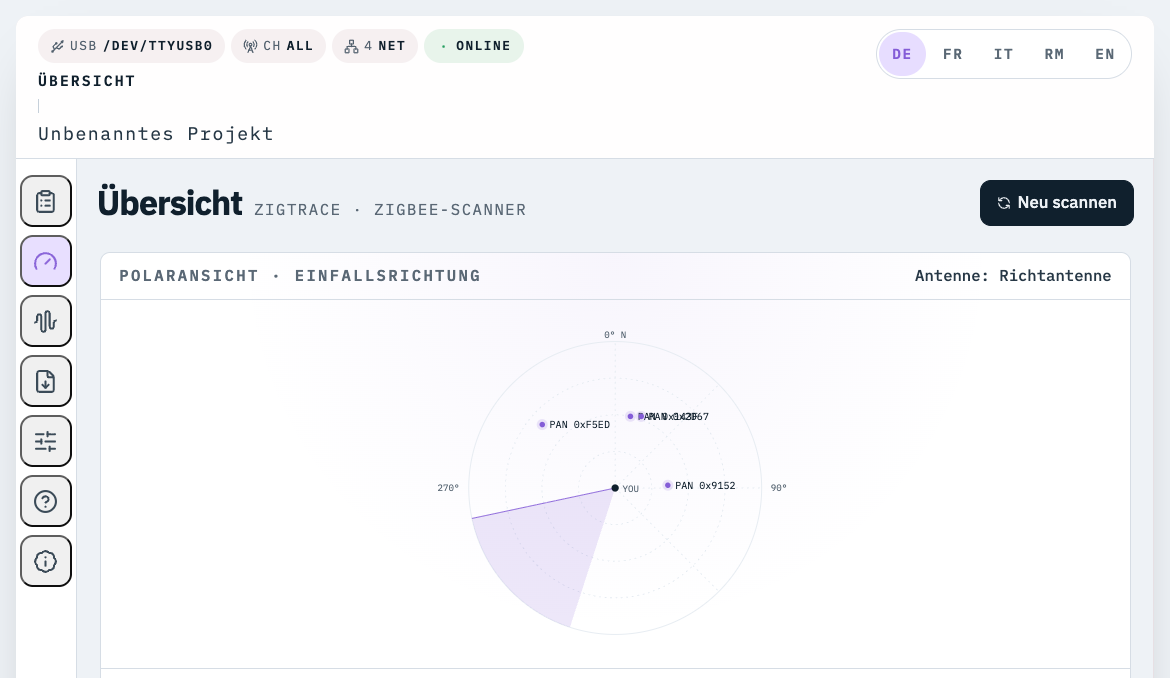
Task: Click the Unbenanntes Projekt title
Action: [x=156, y=134]
